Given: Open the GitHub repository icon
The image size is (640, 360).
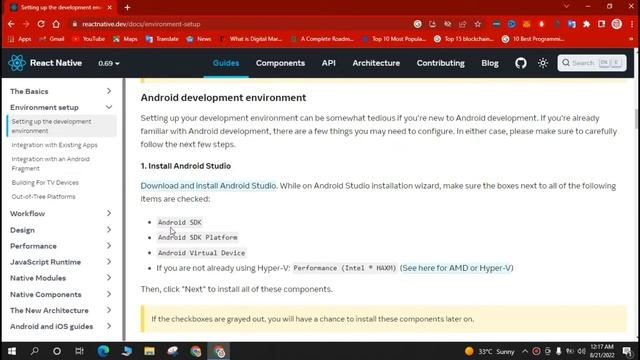Looking at the screenshot, I should pyautogui.click(x=520, y=63).
